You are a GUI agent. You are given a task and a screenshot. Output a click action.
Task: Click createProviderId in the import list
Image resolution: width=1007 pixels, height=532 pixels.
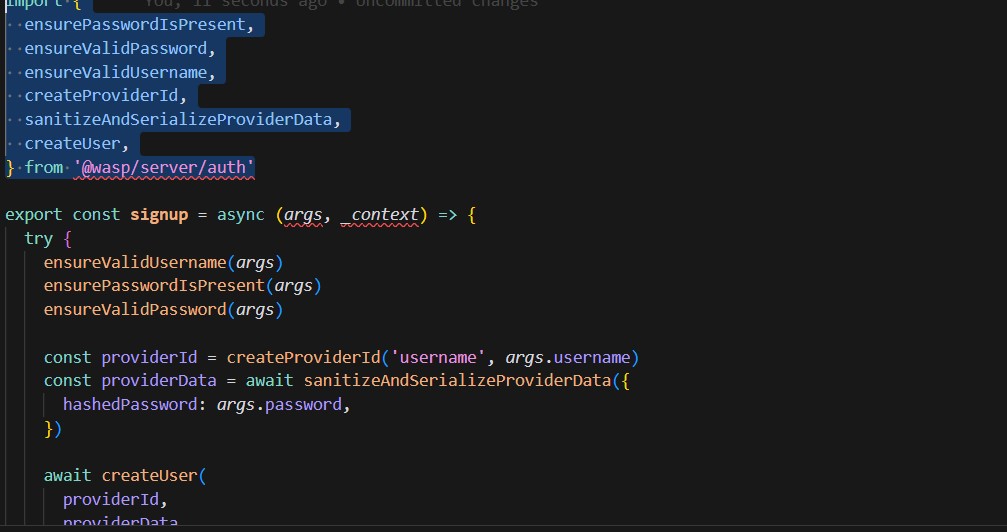tap(101, 96)
